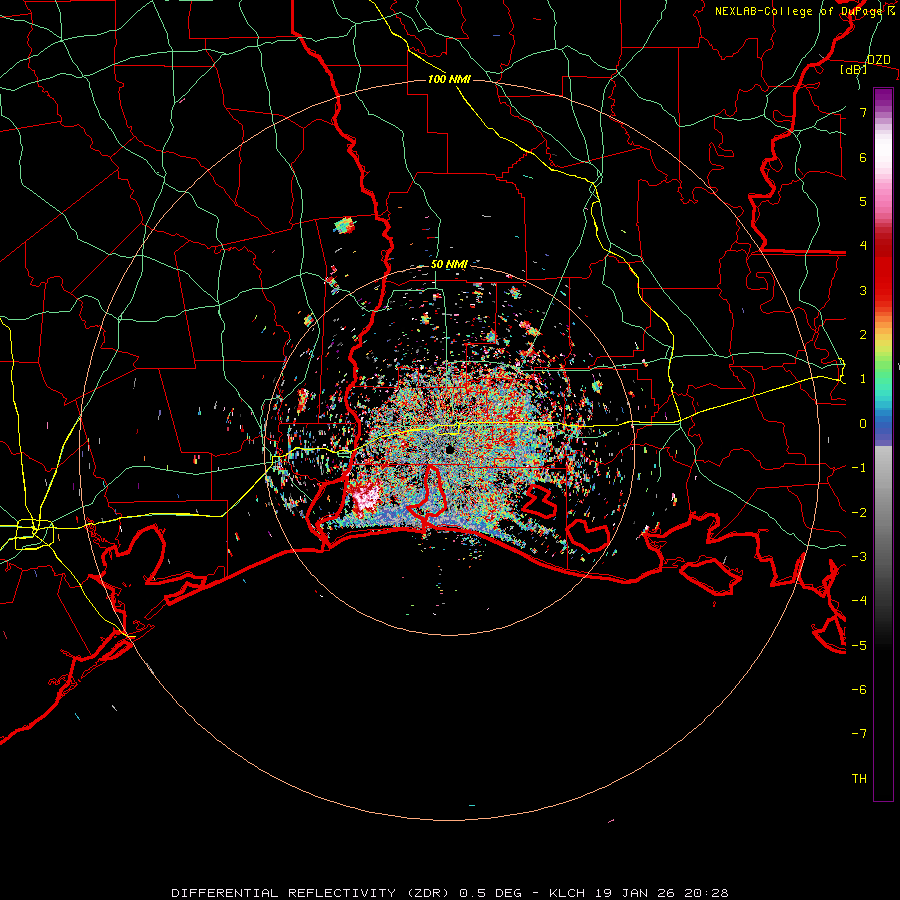Image resolution: width=900 pixels, height=900 pixels.
Task: Click the 0 value on color scale
Action: 863,424
